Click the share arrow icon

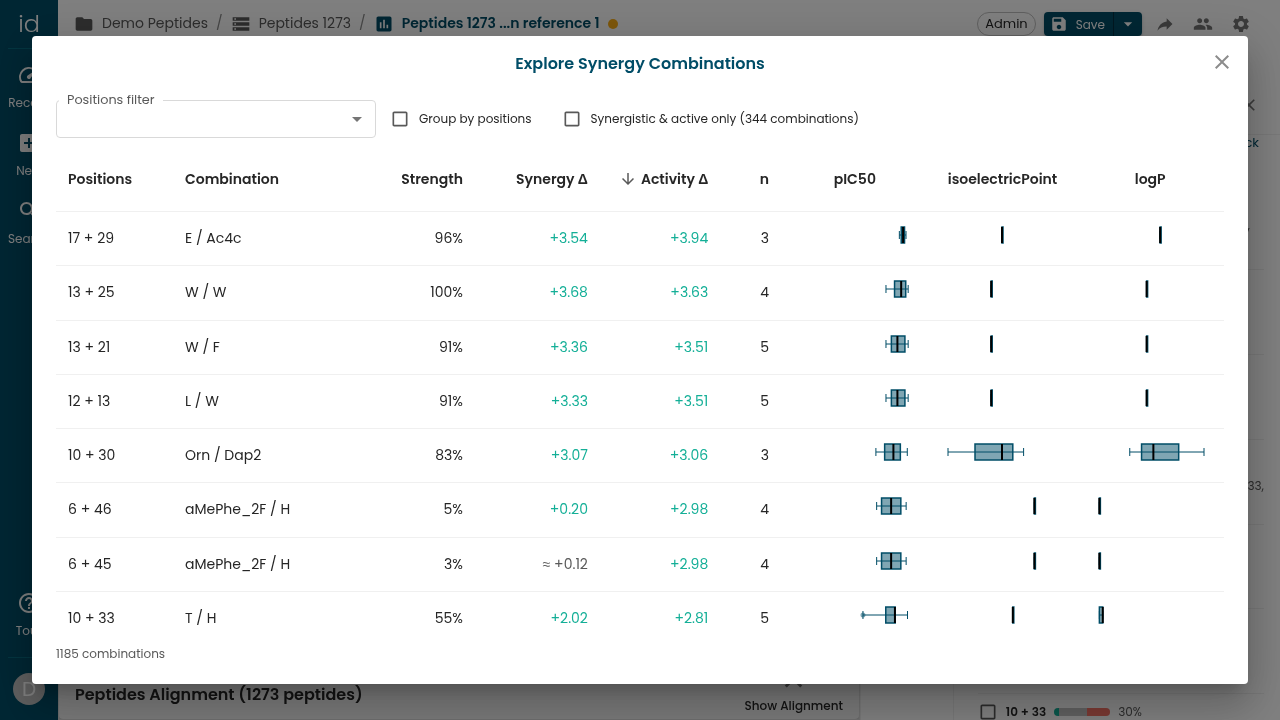1165,24
